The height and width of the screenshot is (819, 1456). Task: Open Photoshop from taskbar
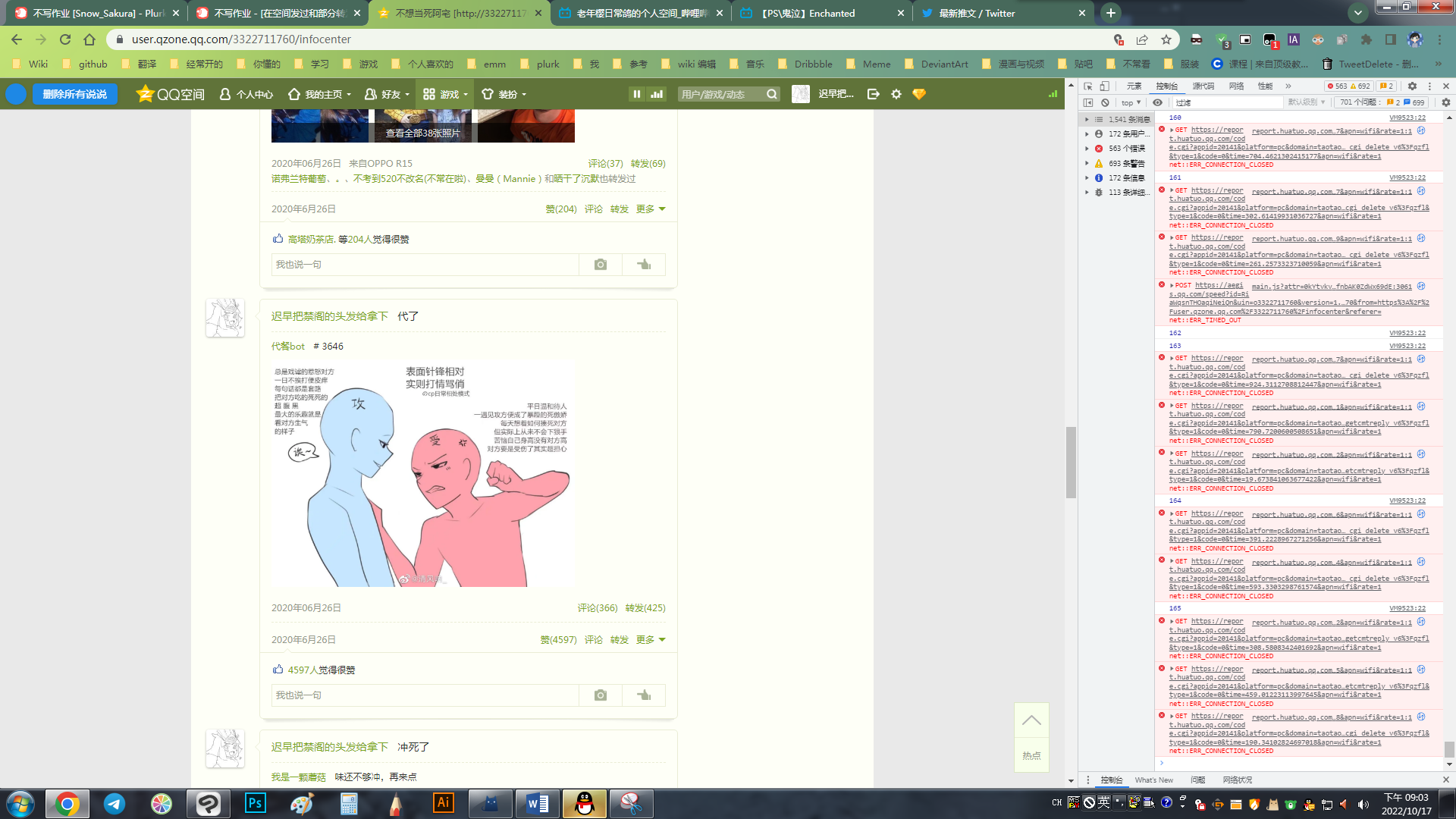(256, 803)
